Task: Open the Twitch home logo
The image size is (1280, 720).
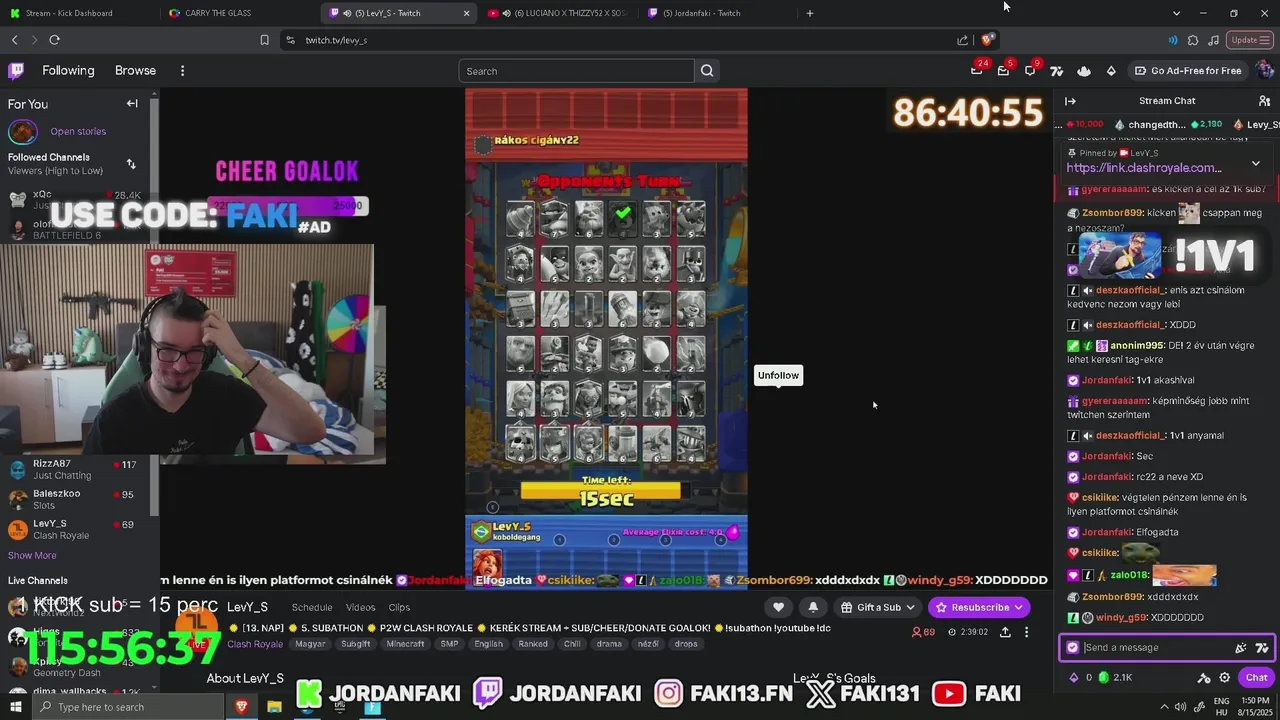Action: (16, 71)
